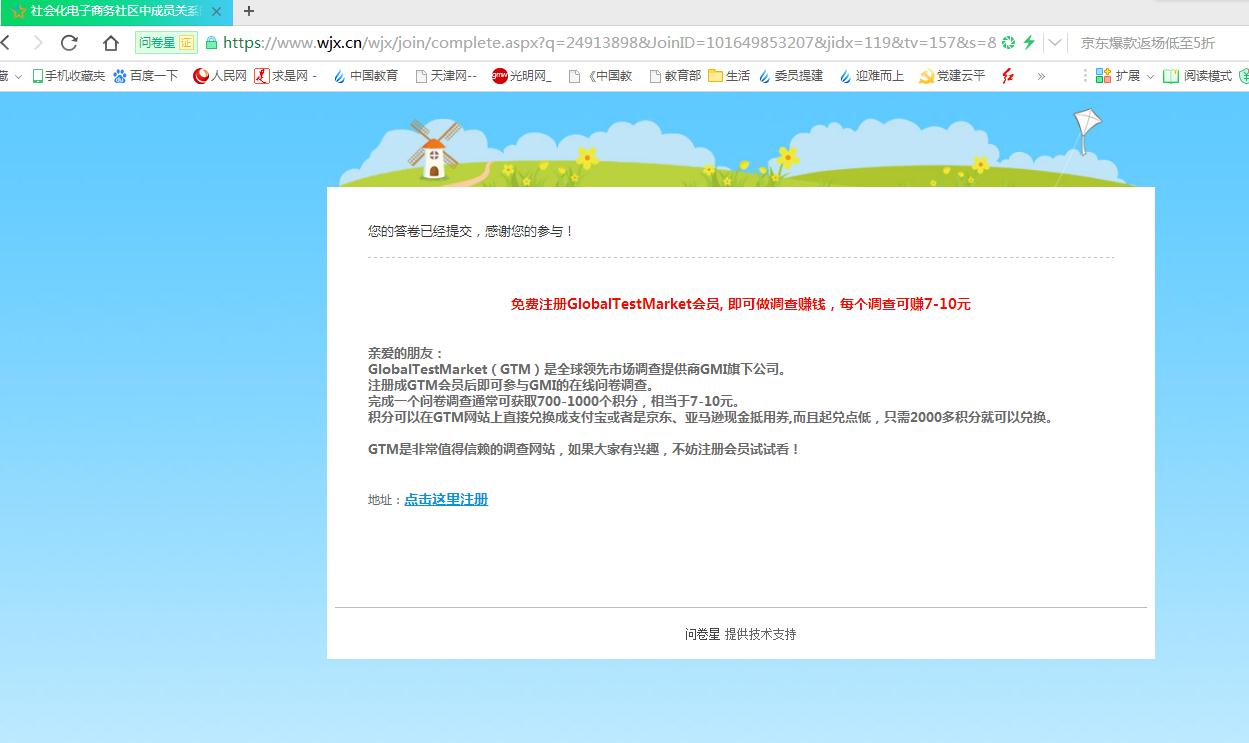Click the line starting 亲爱的朋友：
Viewport: 1249px width, 743px height.
tap(406, 353)
